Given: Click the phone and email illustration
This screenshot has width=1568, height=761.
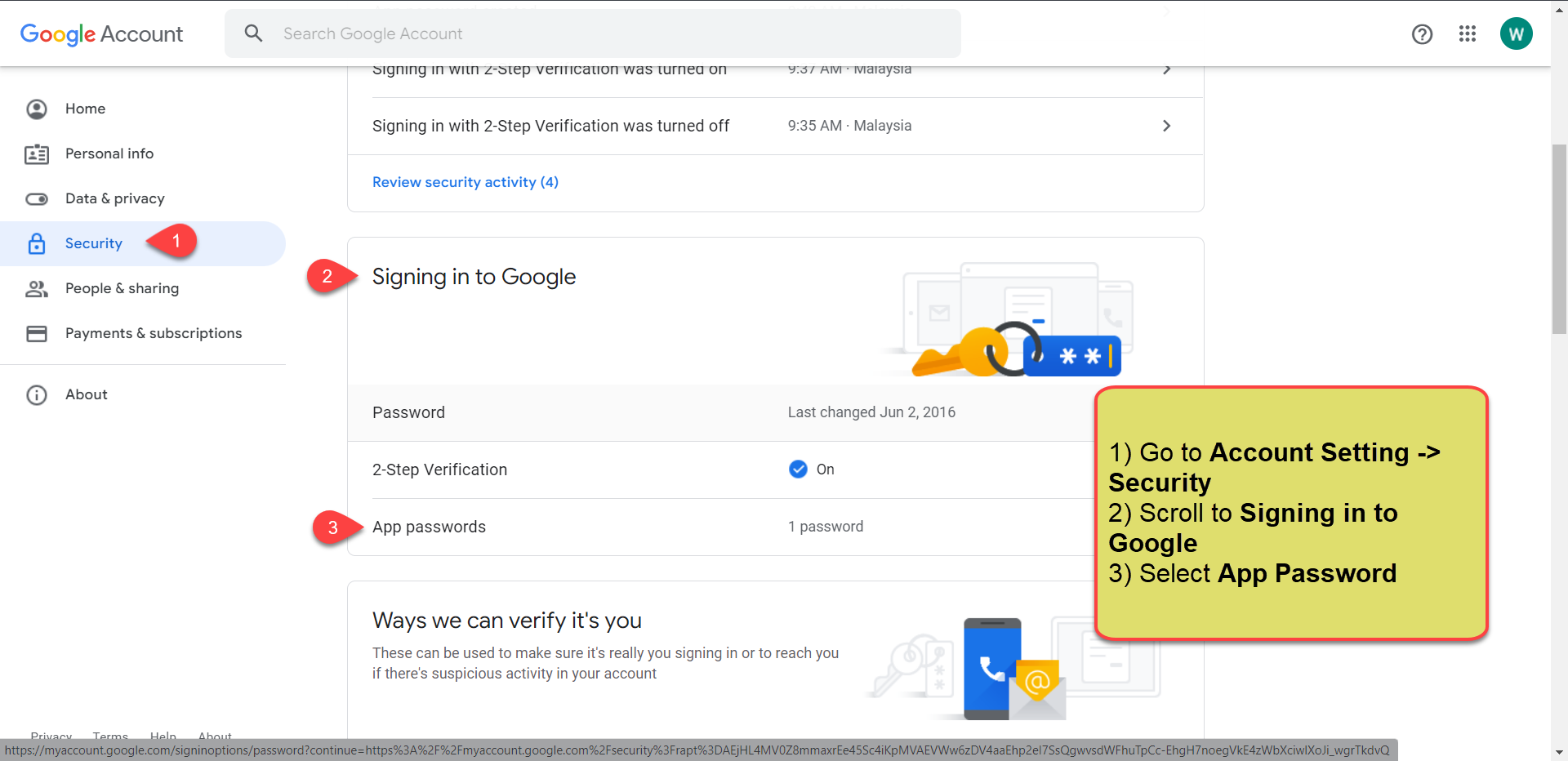Looking at the screenshot, I should (x=1013, y=668).
